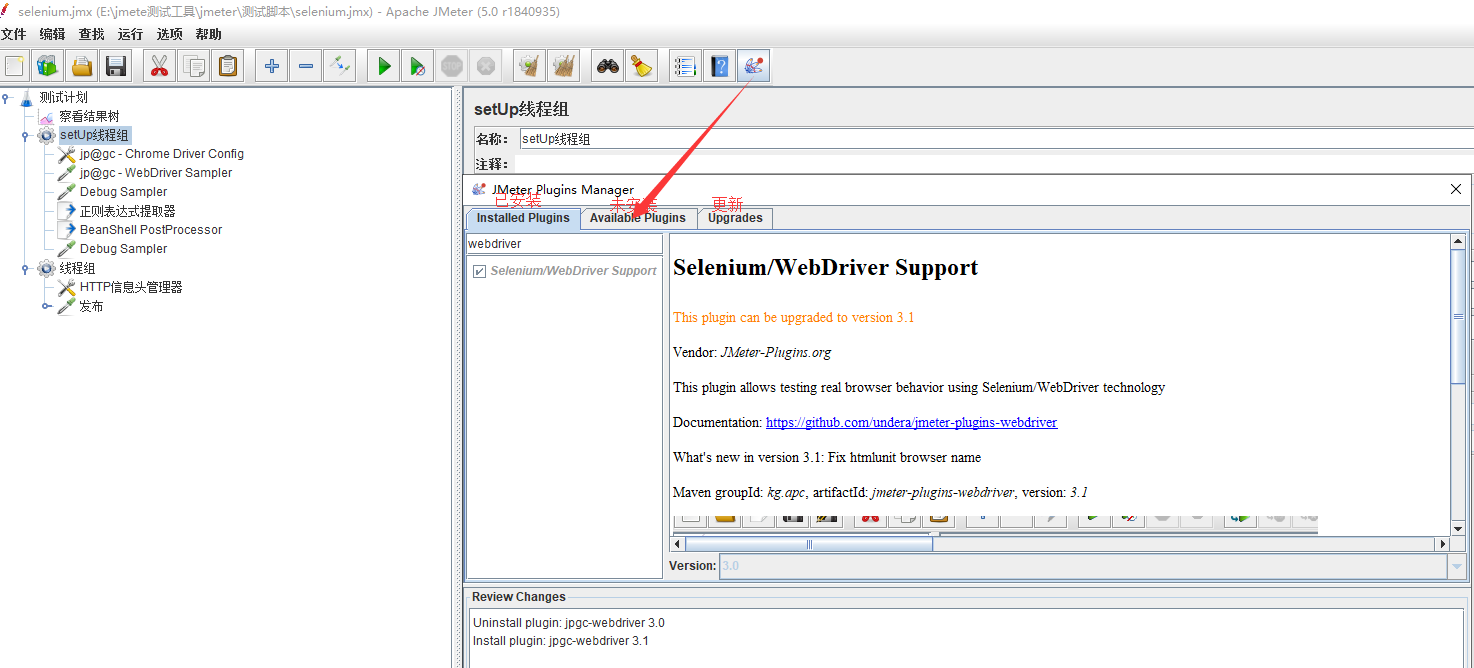Collapse the setUp线程组 tree node
This screenshot has height=668, width=1474.
[26, 136]
